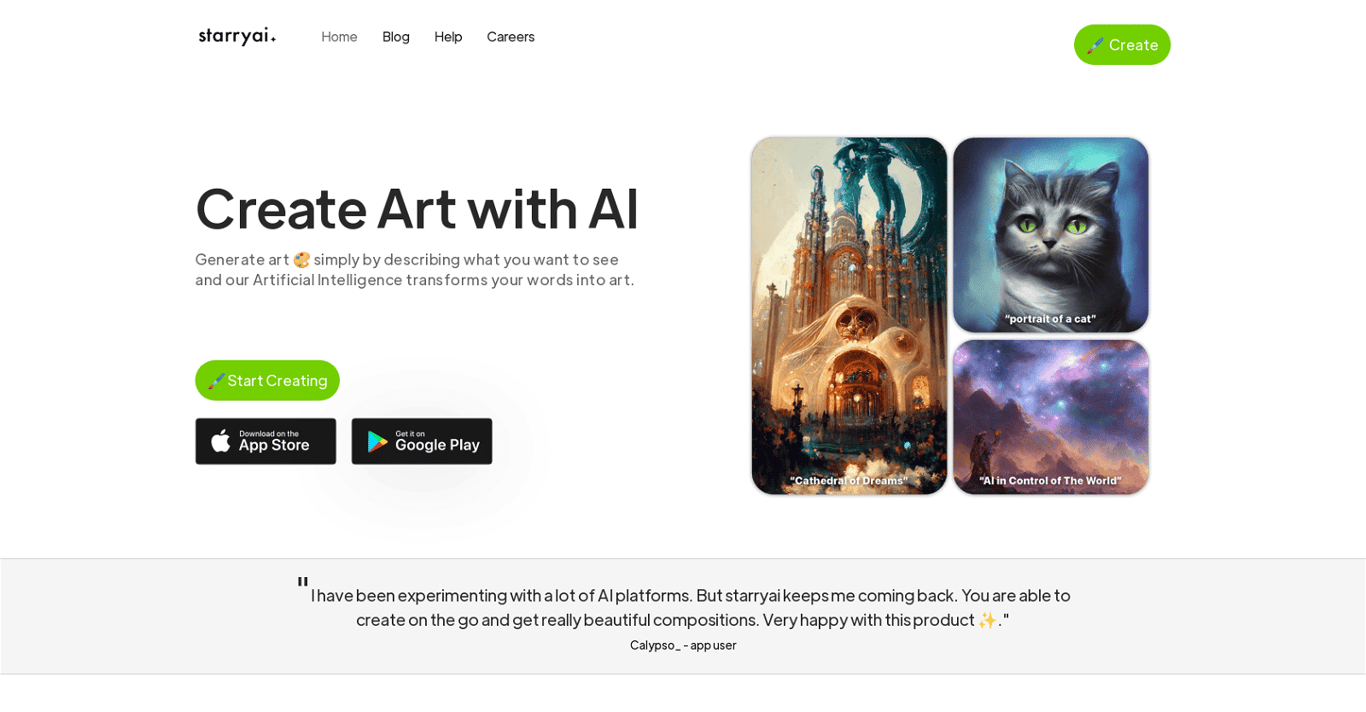Click the Start Creating button
The image size is (1366, 712).
click(267, 380)
